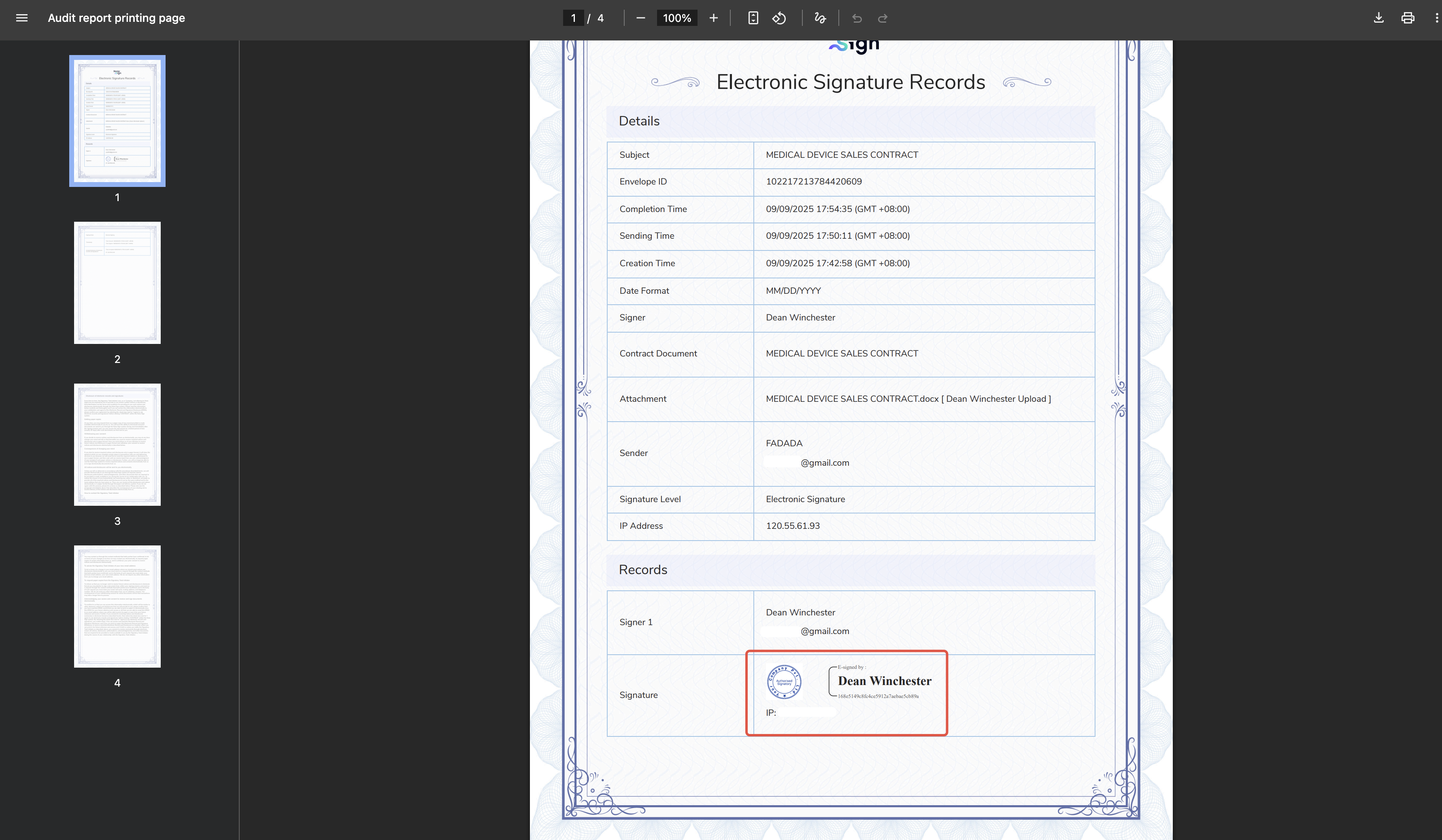Select page 1 thumbnail
The width and height of the screenshot is (1442, 840).
(117, 121)
